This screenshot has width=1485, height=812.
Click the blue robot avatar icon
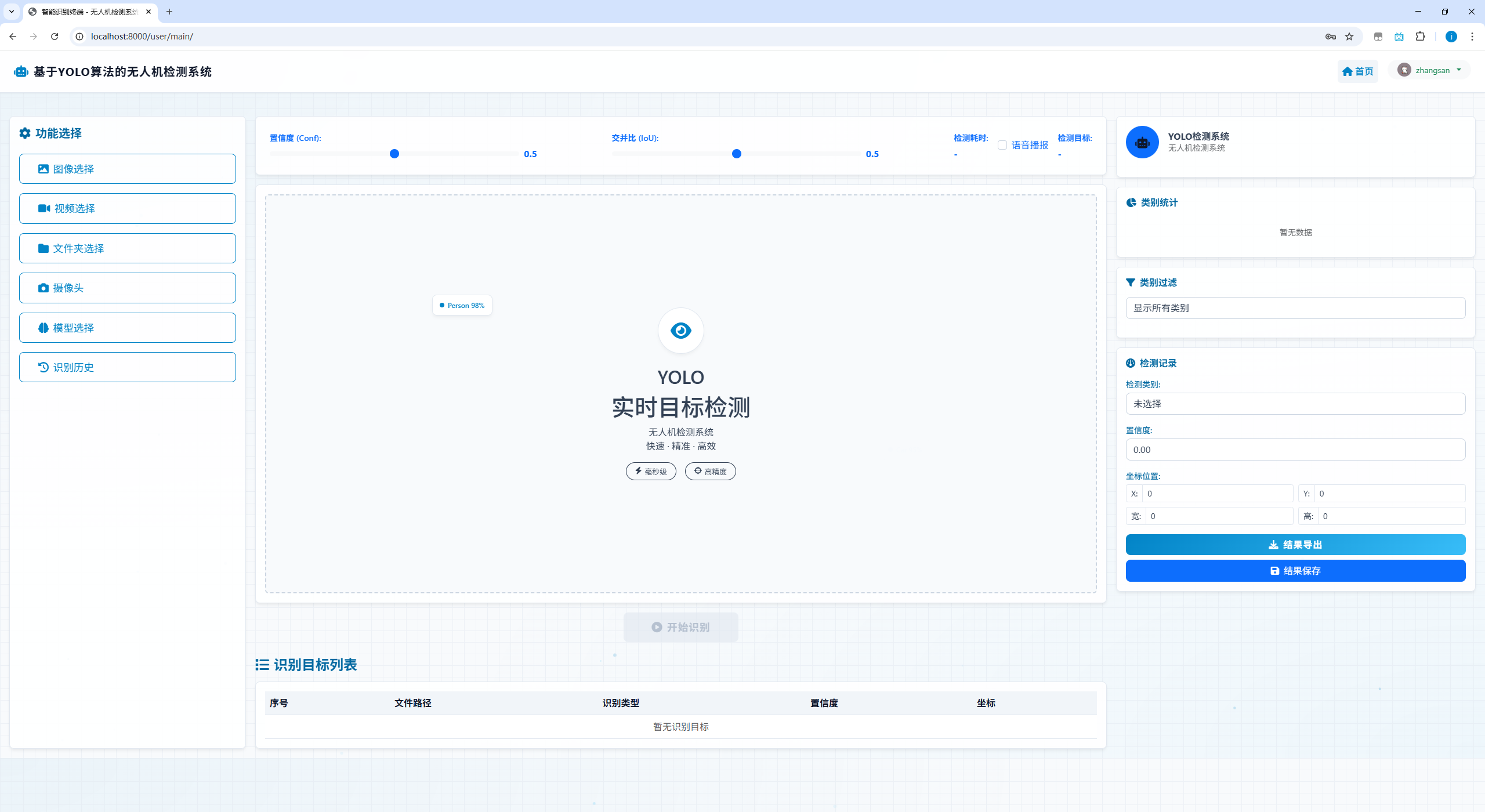[x=1142, y=142]
